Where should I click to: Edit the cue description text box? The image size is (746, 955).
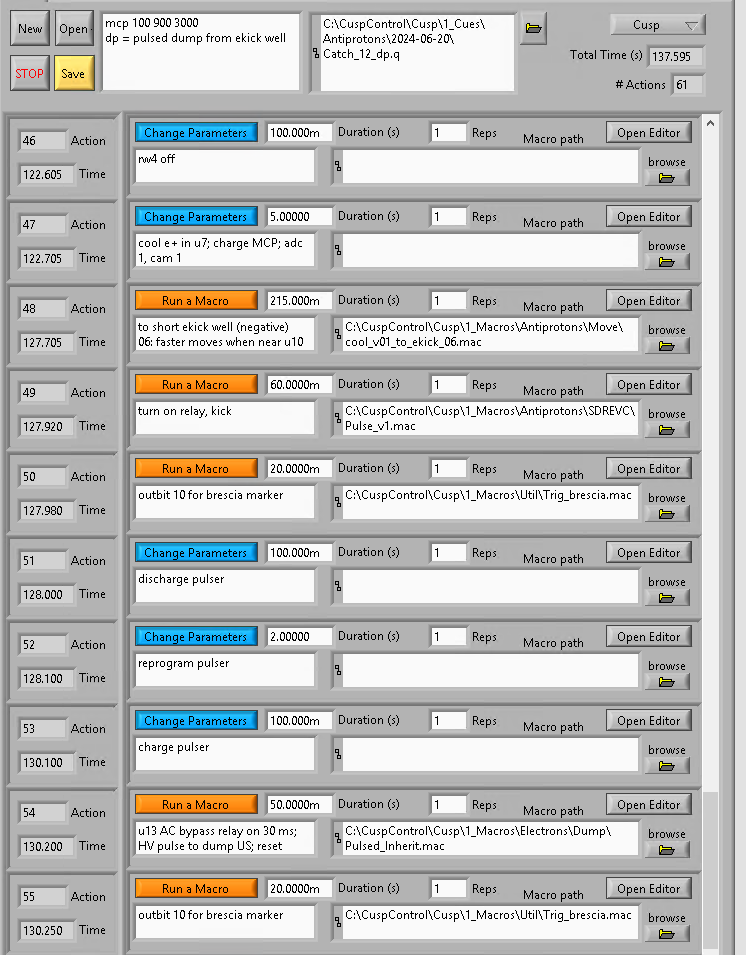[x=201, y=52]
